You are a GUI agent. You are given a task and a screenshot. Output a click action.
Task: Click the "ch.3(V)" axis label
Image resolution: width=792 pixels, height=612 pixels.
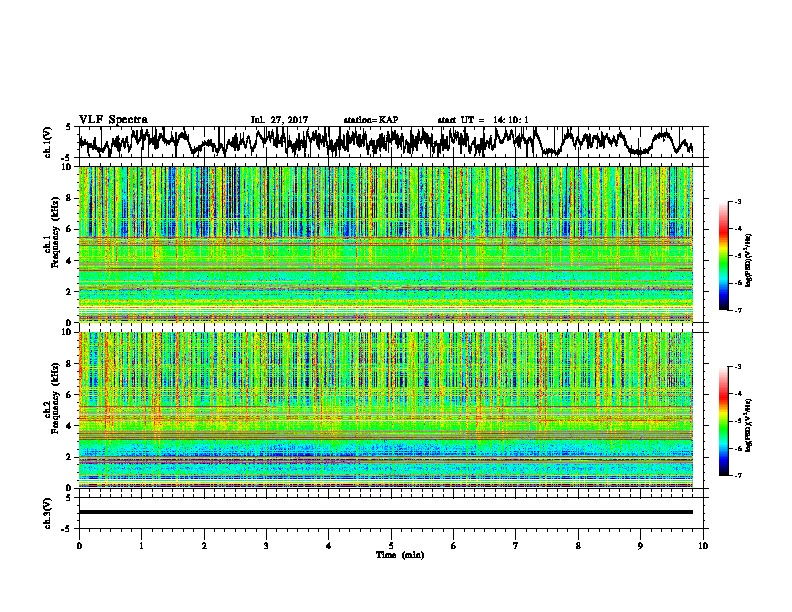pyautogui.click(x=48, y=513)
